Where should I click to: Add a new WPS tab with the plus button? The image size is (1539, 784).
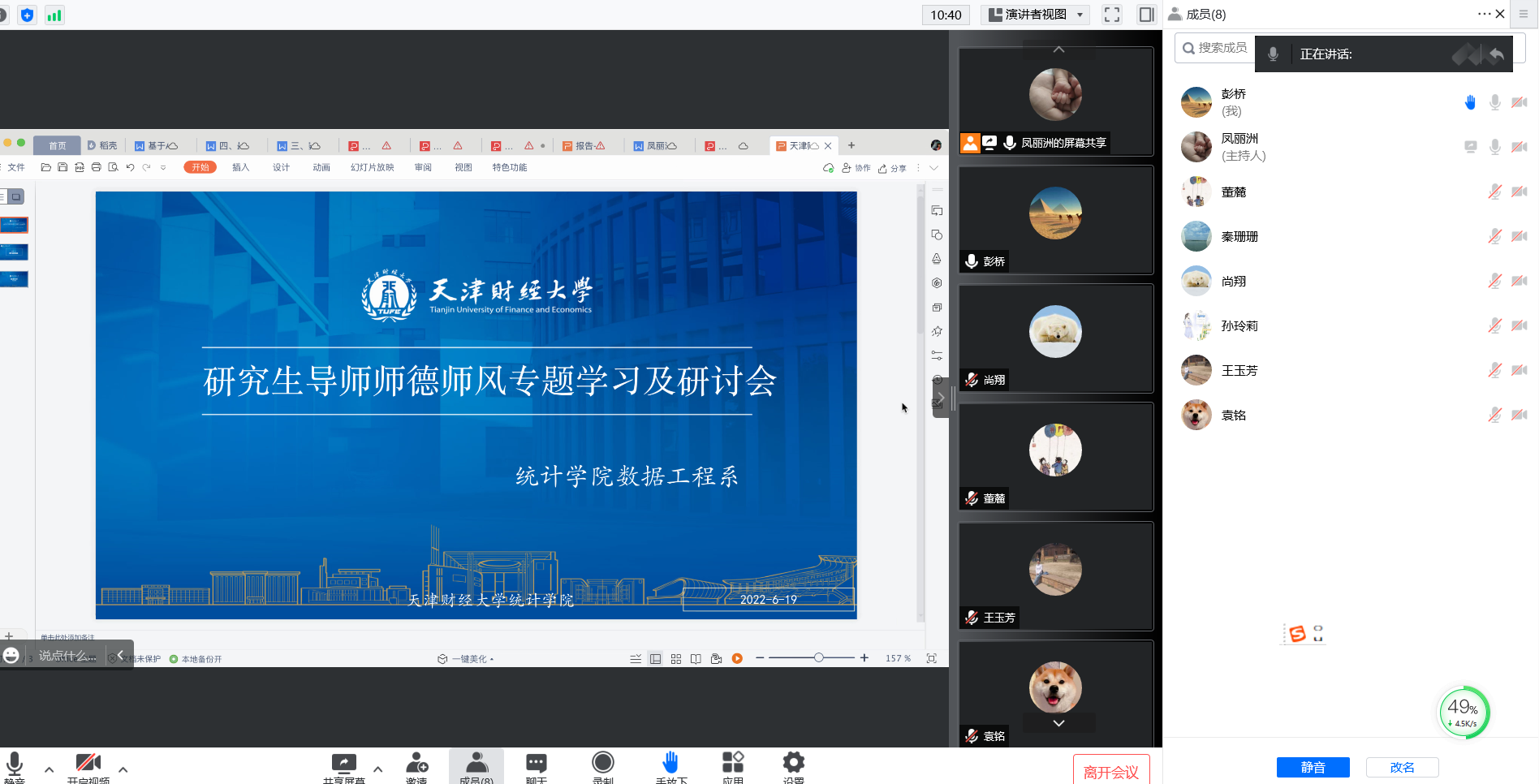[x=851, y=145]
